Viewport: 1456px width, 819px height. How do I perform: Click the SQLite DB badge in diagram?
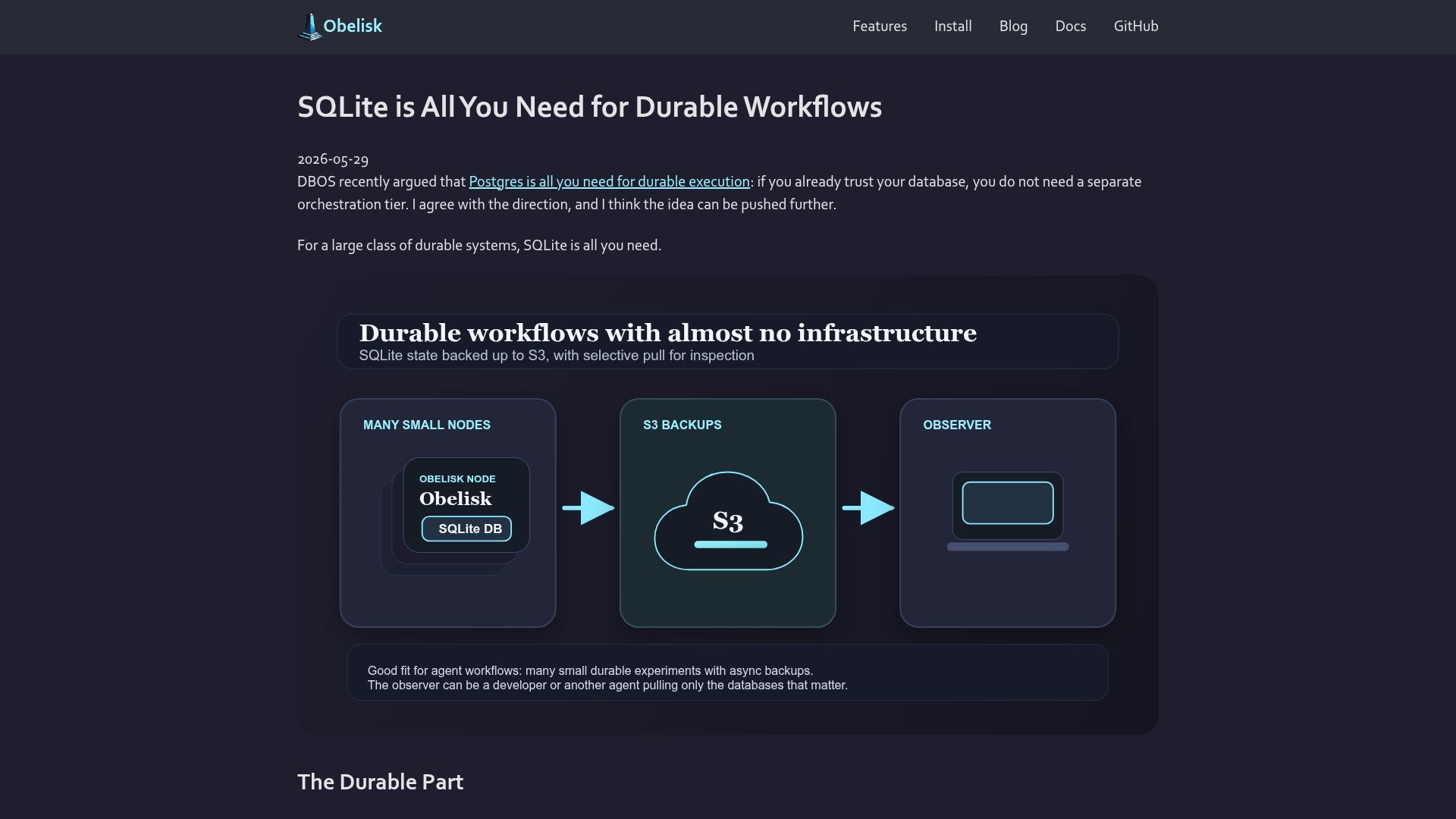click(x=466, y=529)
